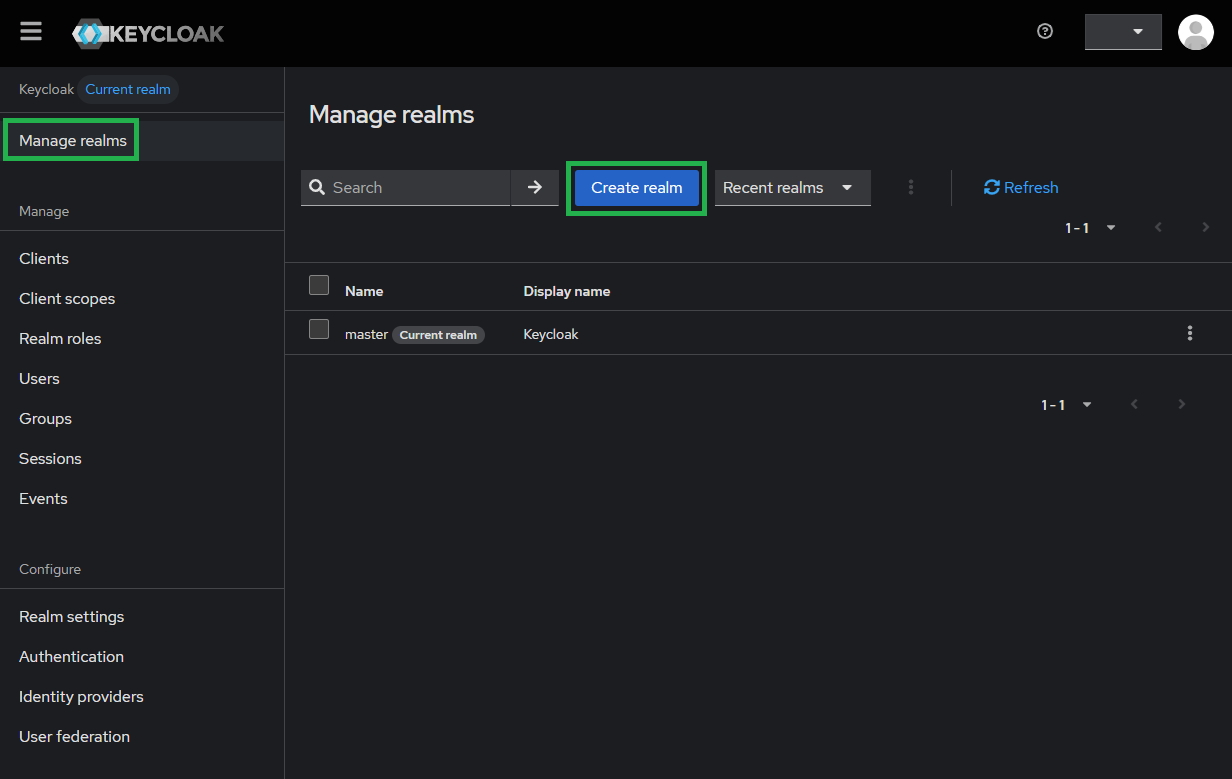The height and width of the screenshot is (779, 1232).
Task: Open Clients in the sidebar
Action: 44,258
